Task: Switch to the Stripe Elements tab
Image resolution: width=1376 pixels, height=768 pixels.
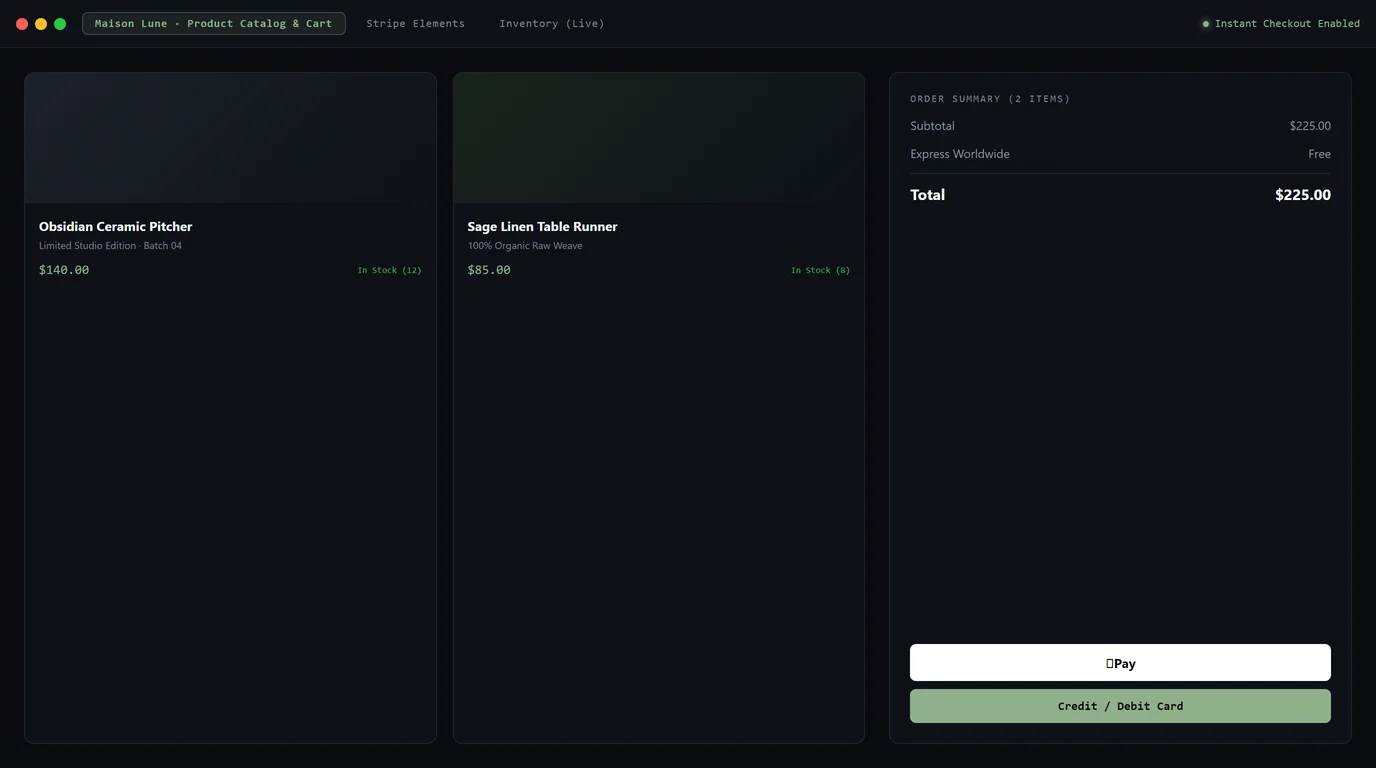Action: coord(415,23)
